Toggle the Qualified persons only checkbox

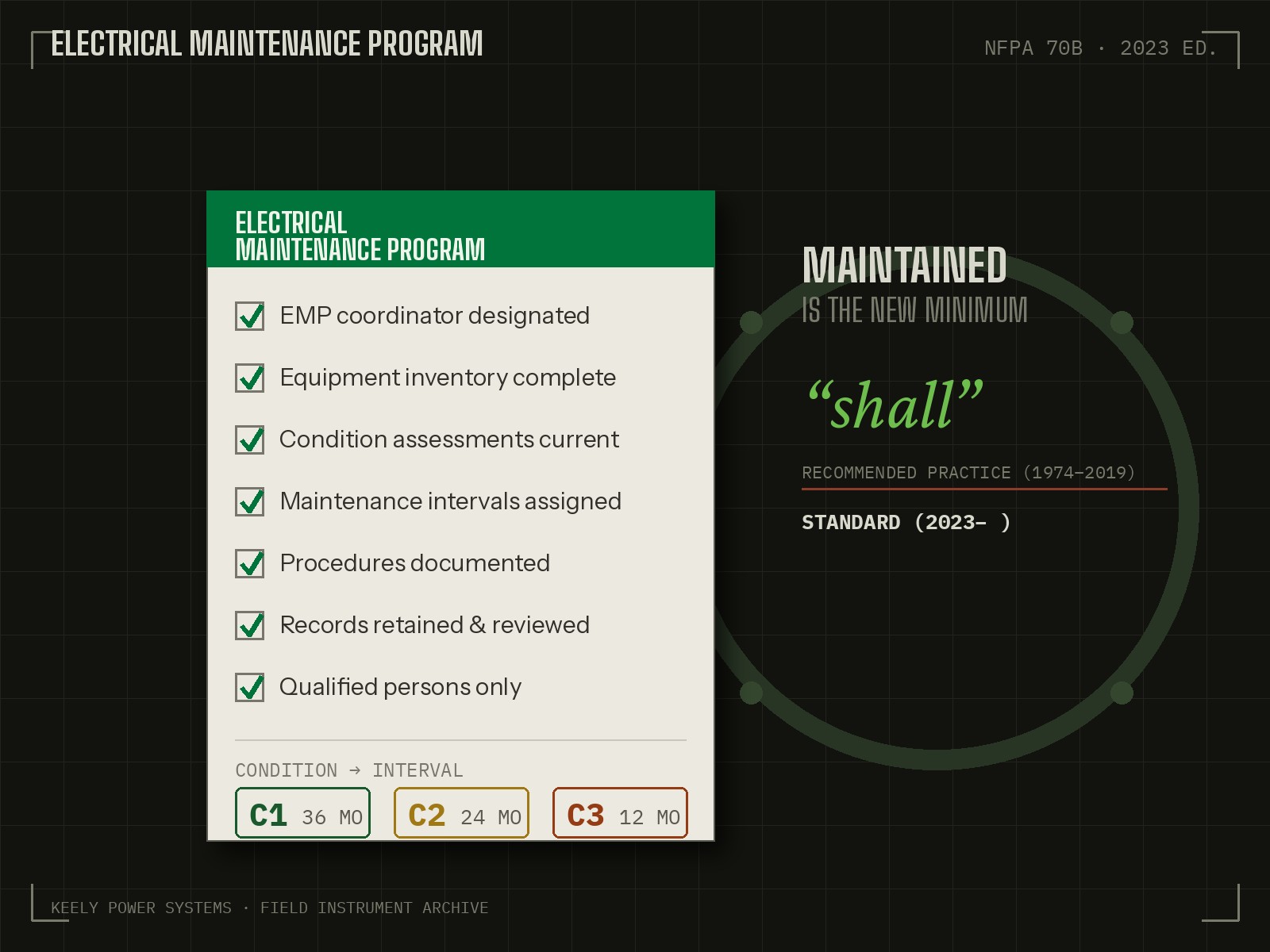tap(250, 687)
